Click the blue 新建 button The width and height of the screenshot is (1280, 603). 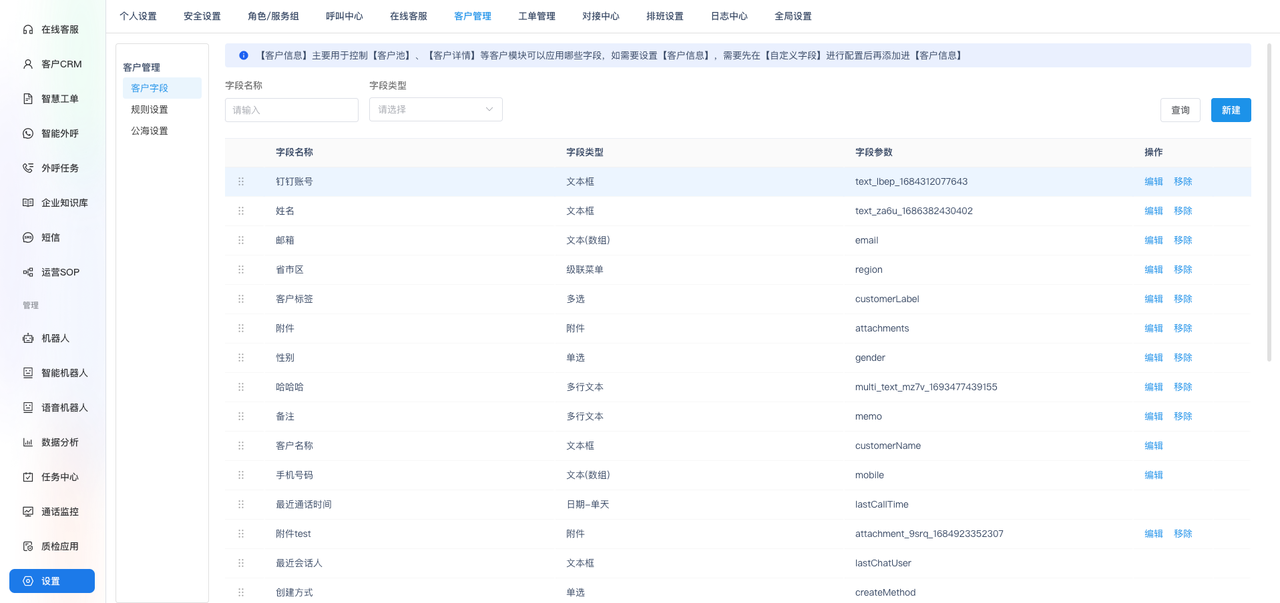1231,110
